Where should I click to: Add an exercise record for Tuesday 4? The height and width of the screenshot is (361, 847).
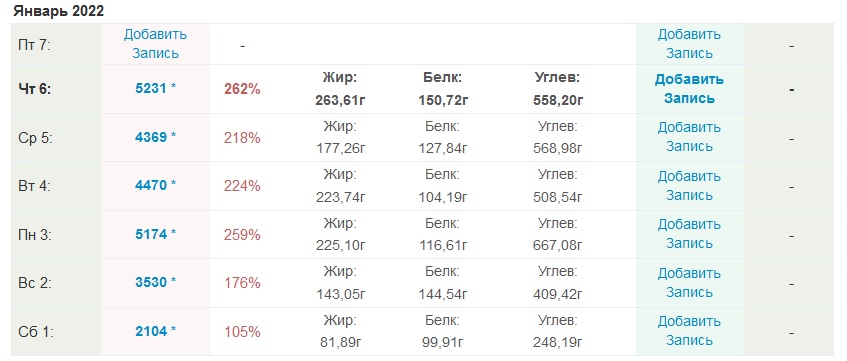[x=689, y=186]
